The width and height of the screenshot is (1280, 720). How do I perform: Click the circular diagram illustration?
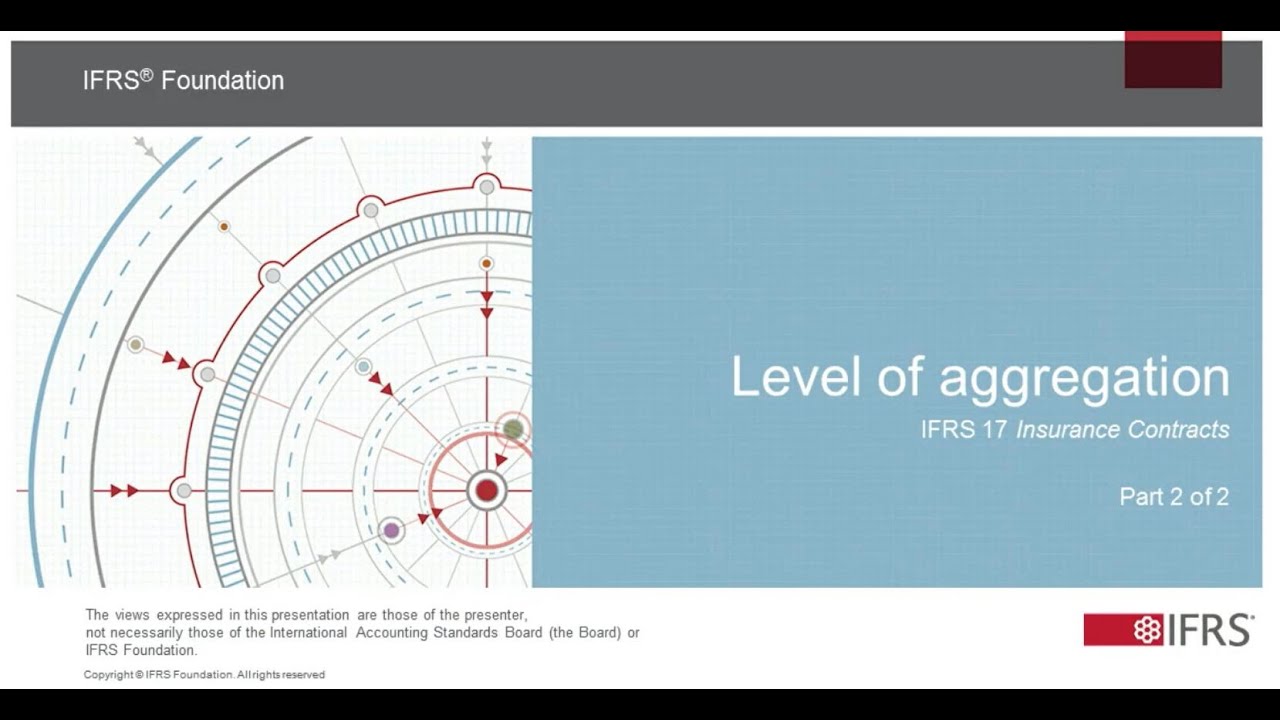pos(274,362)
